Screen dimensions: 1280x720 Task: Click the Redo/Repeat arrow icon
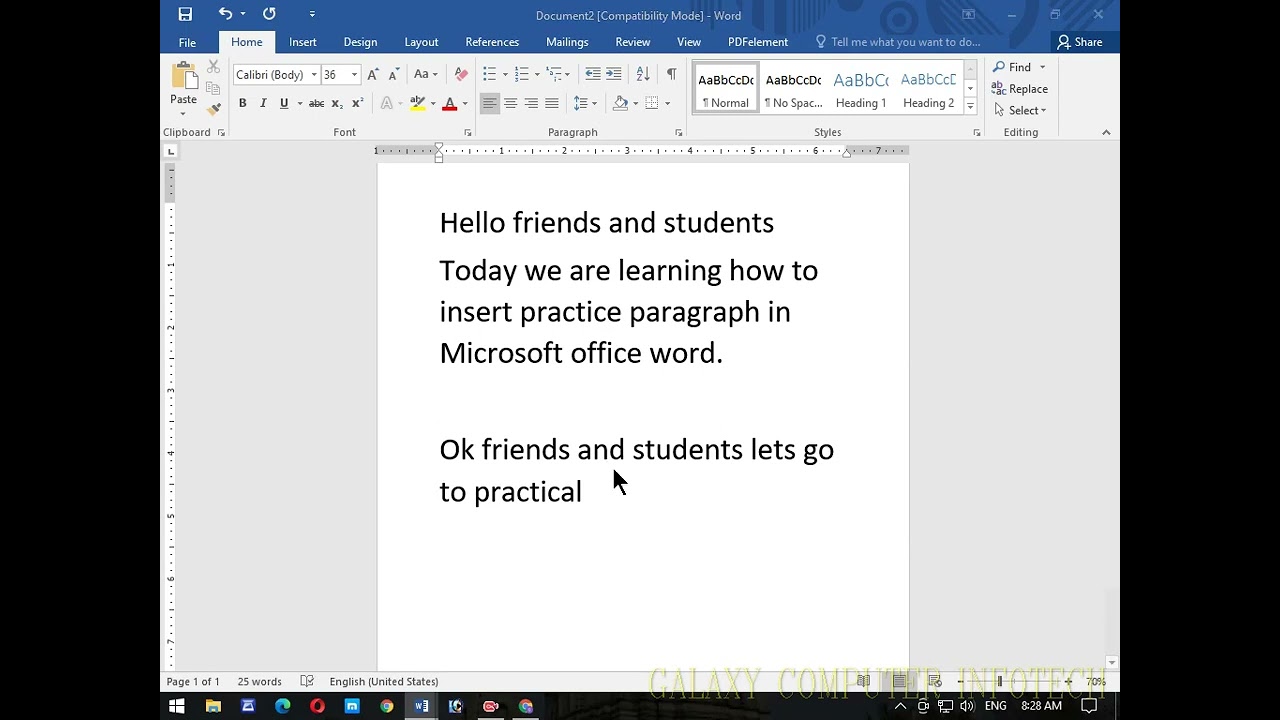[x=269, y=14]
